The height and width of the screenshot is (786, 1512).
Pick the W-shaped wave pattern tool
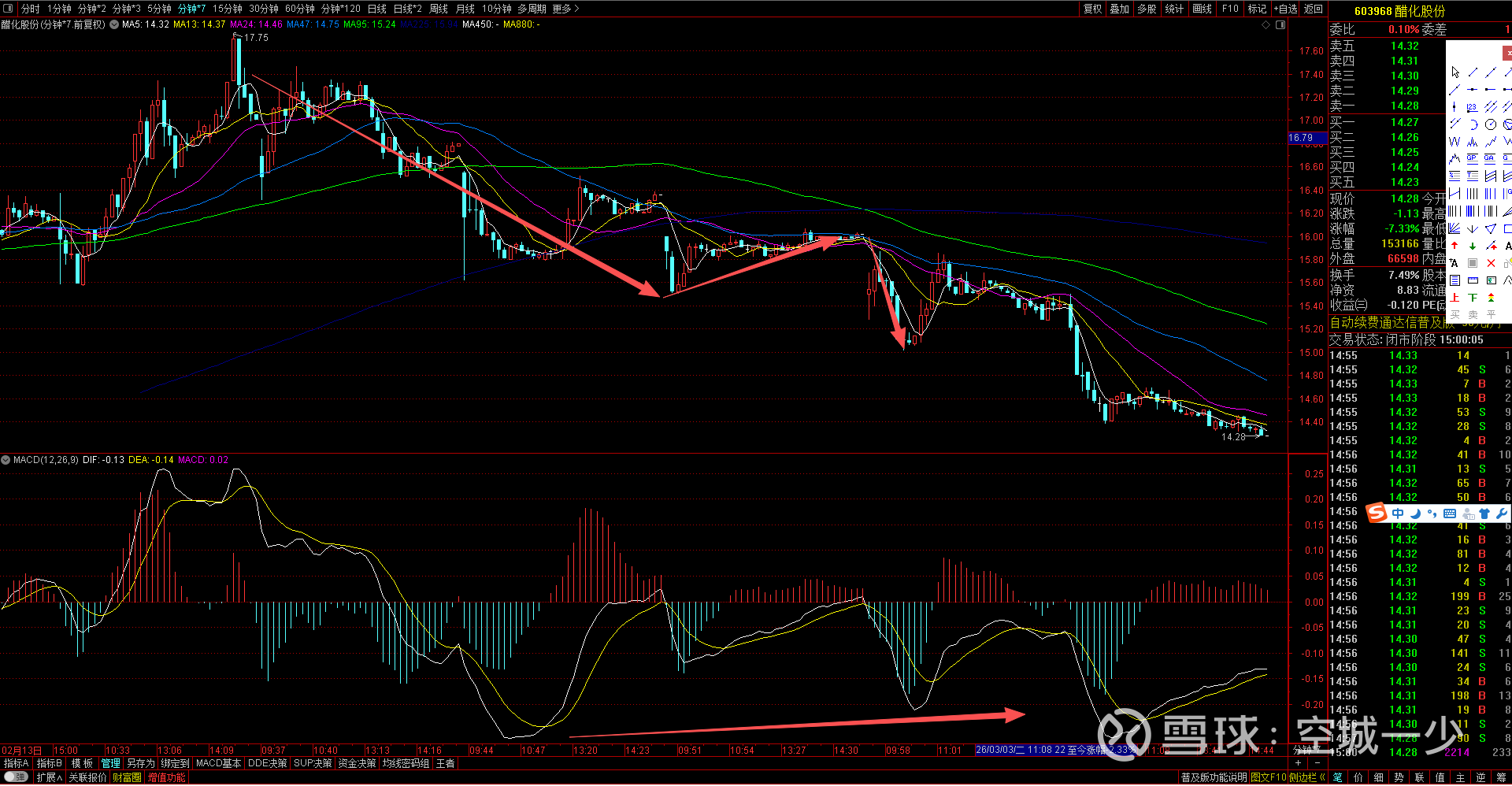pyautogui.click(x=1455, y=142)
